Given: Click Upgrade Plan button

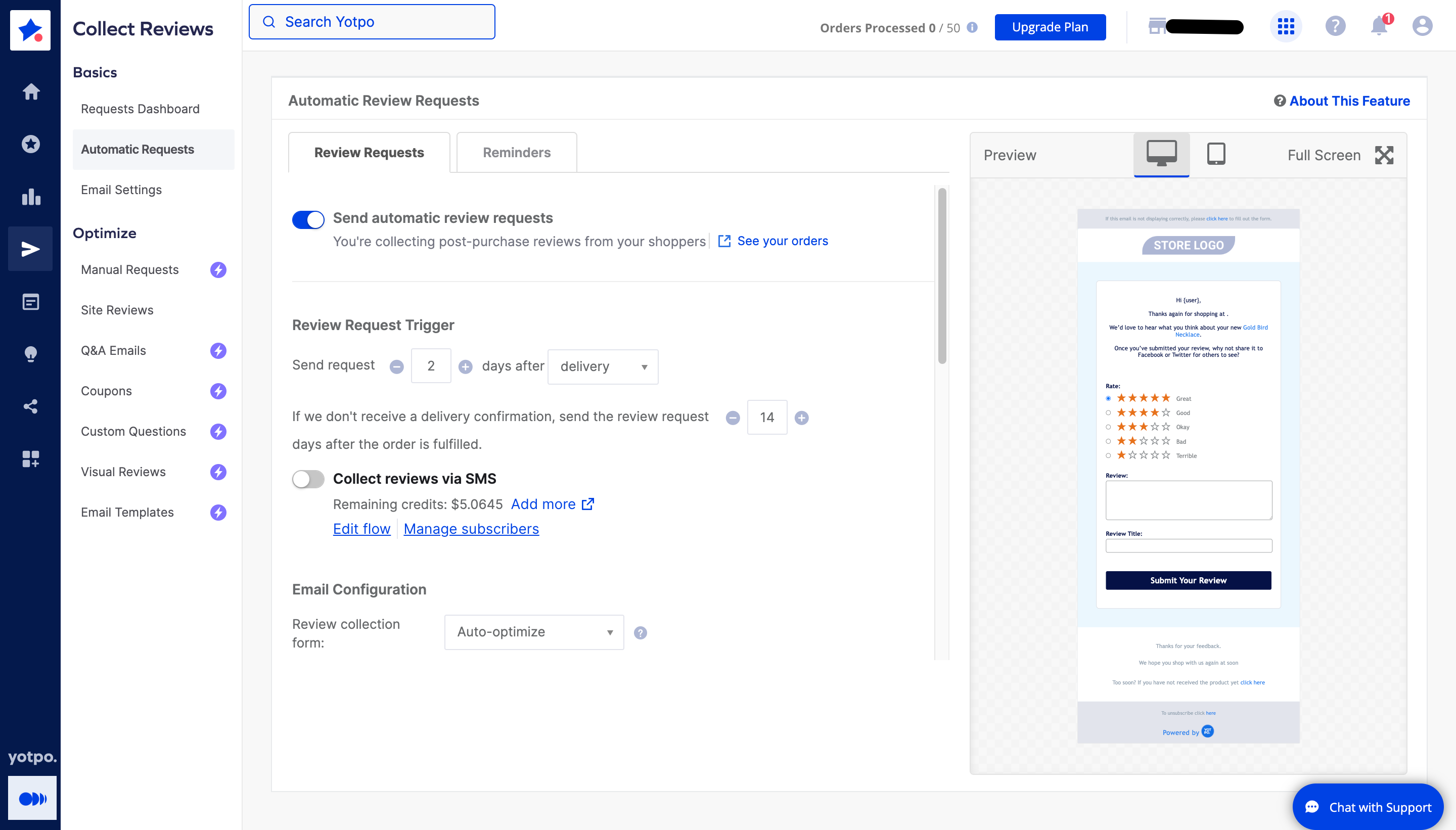Looking at the screenshot, I should point(1051,27).
